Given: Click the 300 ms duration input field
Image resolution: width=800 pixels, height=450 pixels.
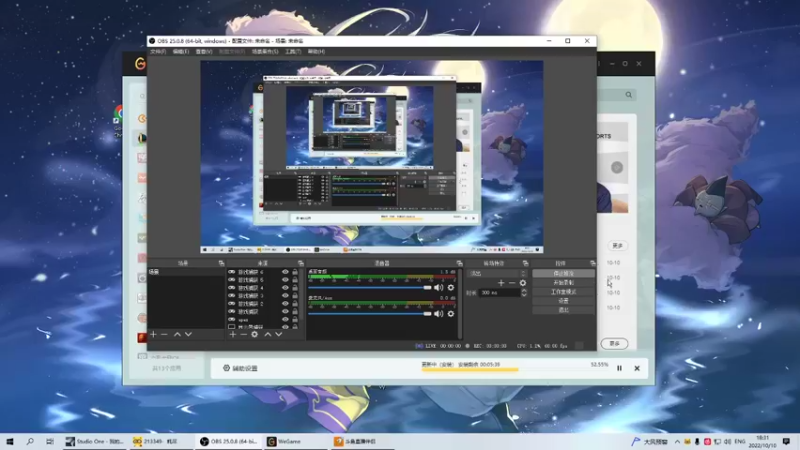Looking at the screenshot, I should 500,293.
